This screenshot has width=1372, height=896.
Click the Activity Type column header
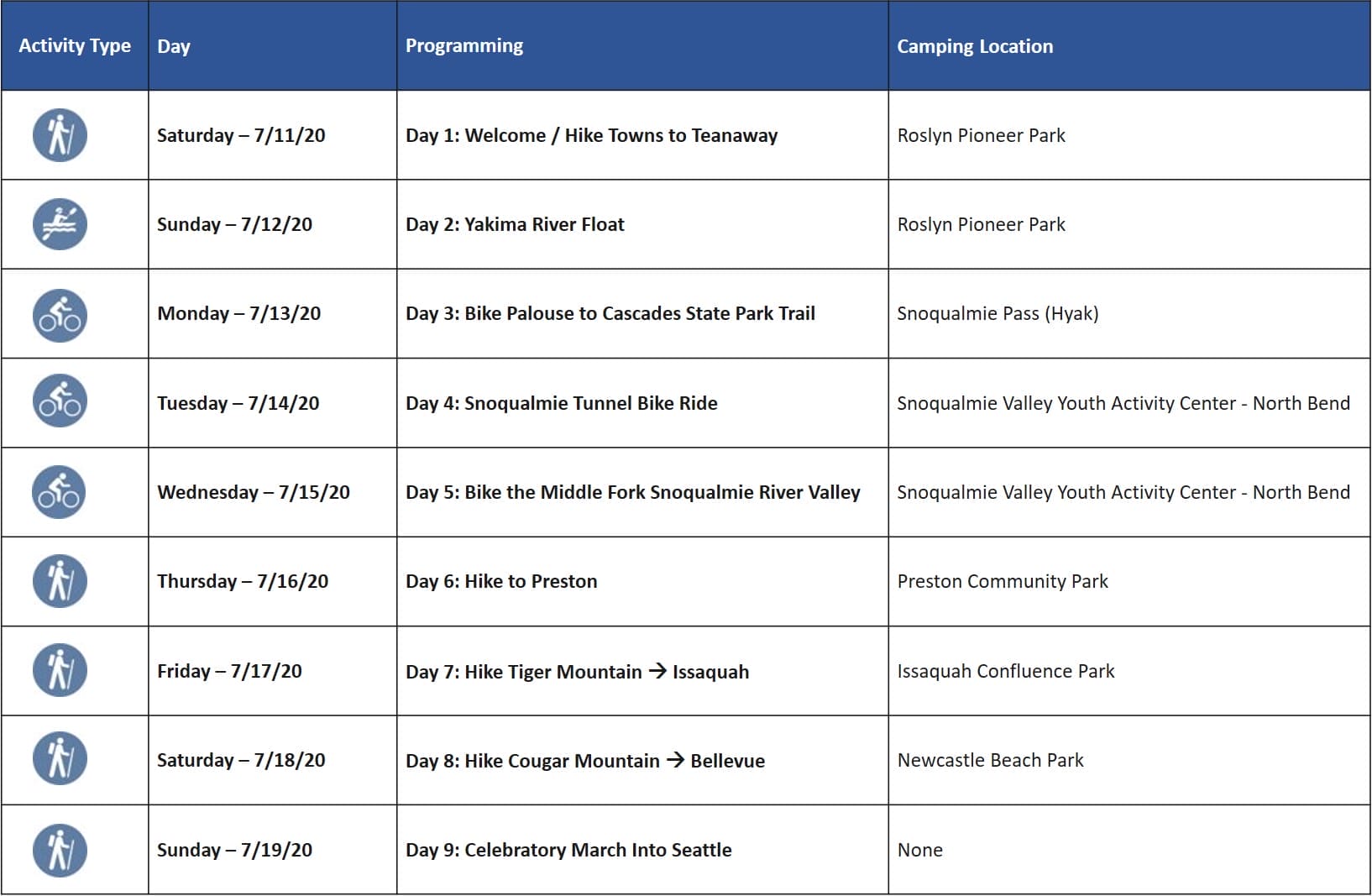tap(75, 46)
